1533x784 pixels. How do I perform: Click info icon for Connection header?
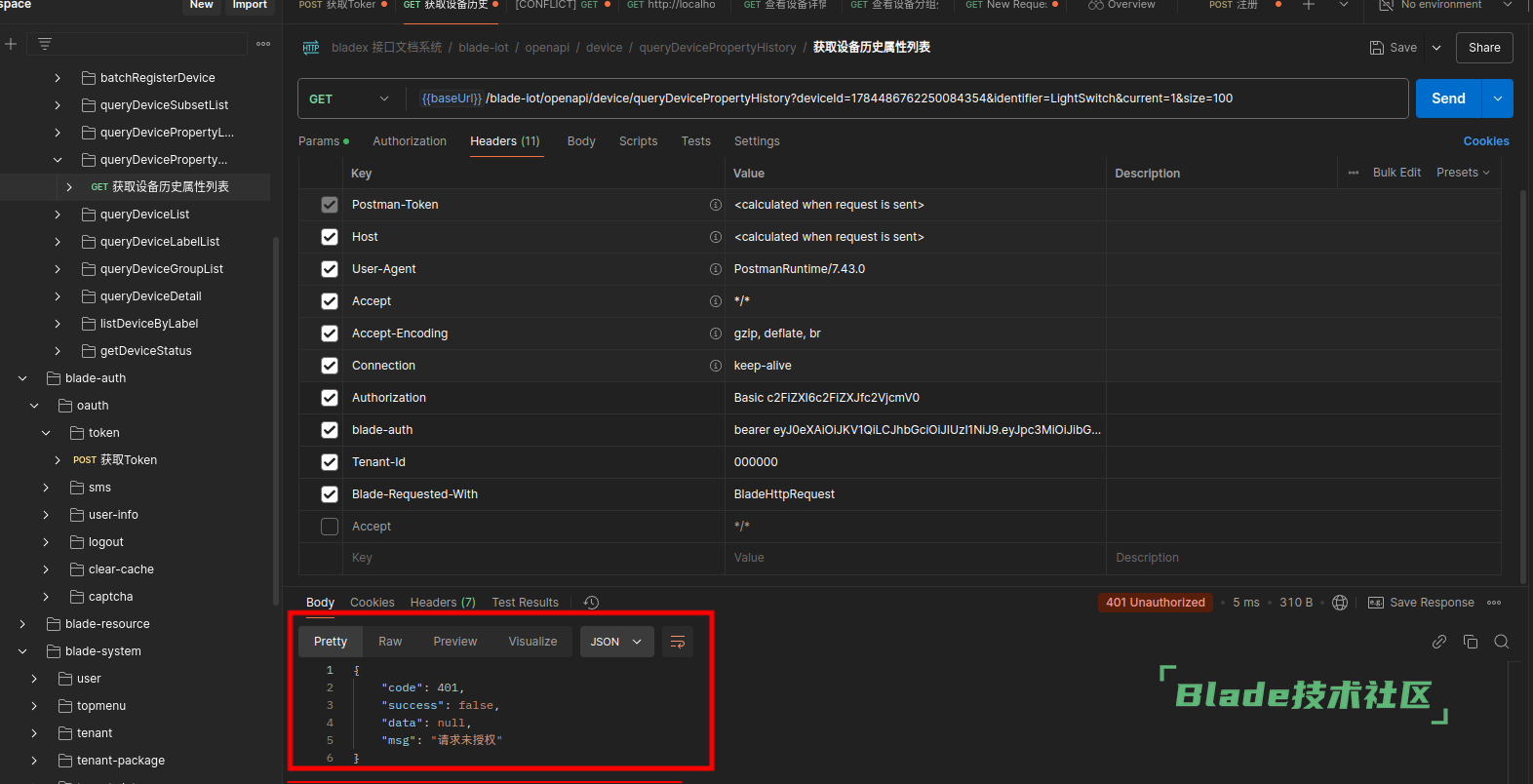pyautogui.click(x=716, y=366)
